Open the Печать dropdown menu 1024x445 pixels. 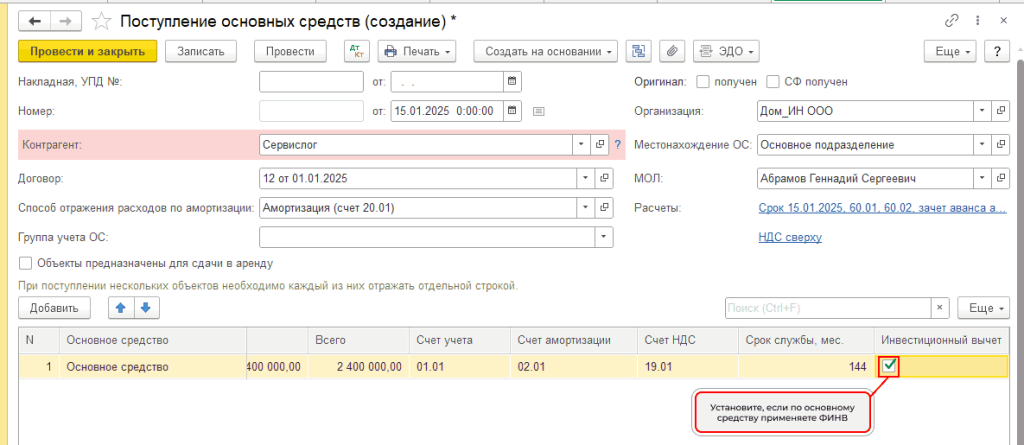click(x=417, y=52)
